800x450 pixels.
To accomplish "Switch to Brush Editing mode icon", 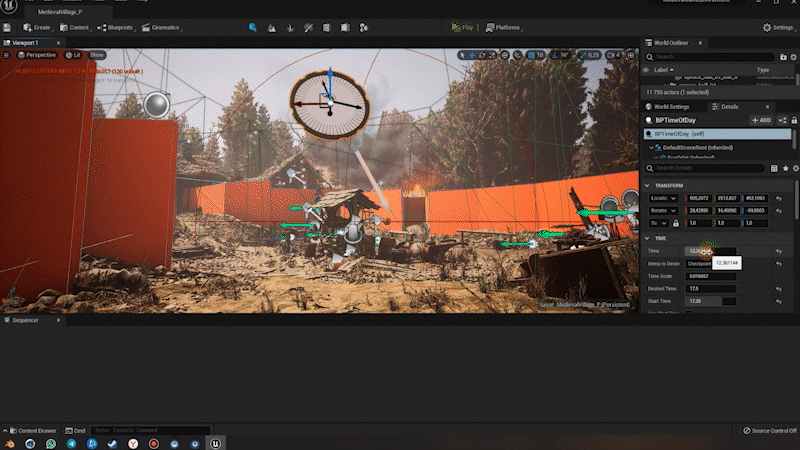I will [364, 28].
